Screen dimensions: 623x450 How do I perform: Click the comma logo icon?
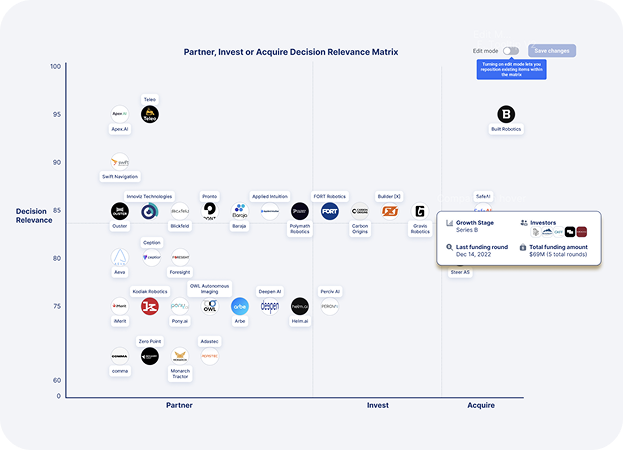tap(120, 356)
